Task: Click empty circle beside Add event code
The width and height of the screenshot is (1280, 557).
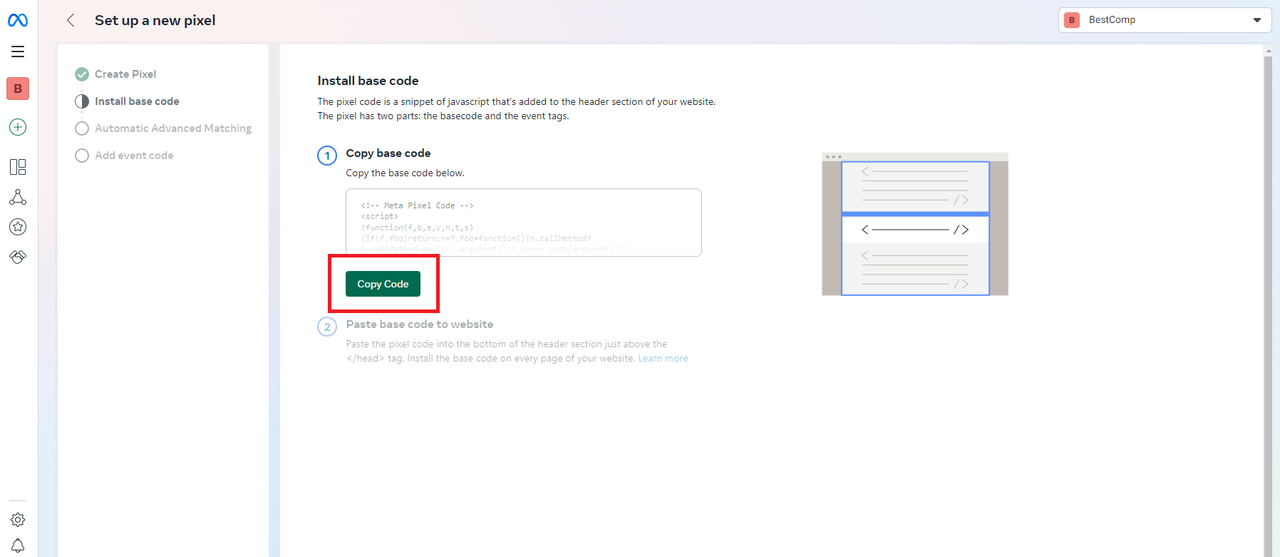Action: 82,155
